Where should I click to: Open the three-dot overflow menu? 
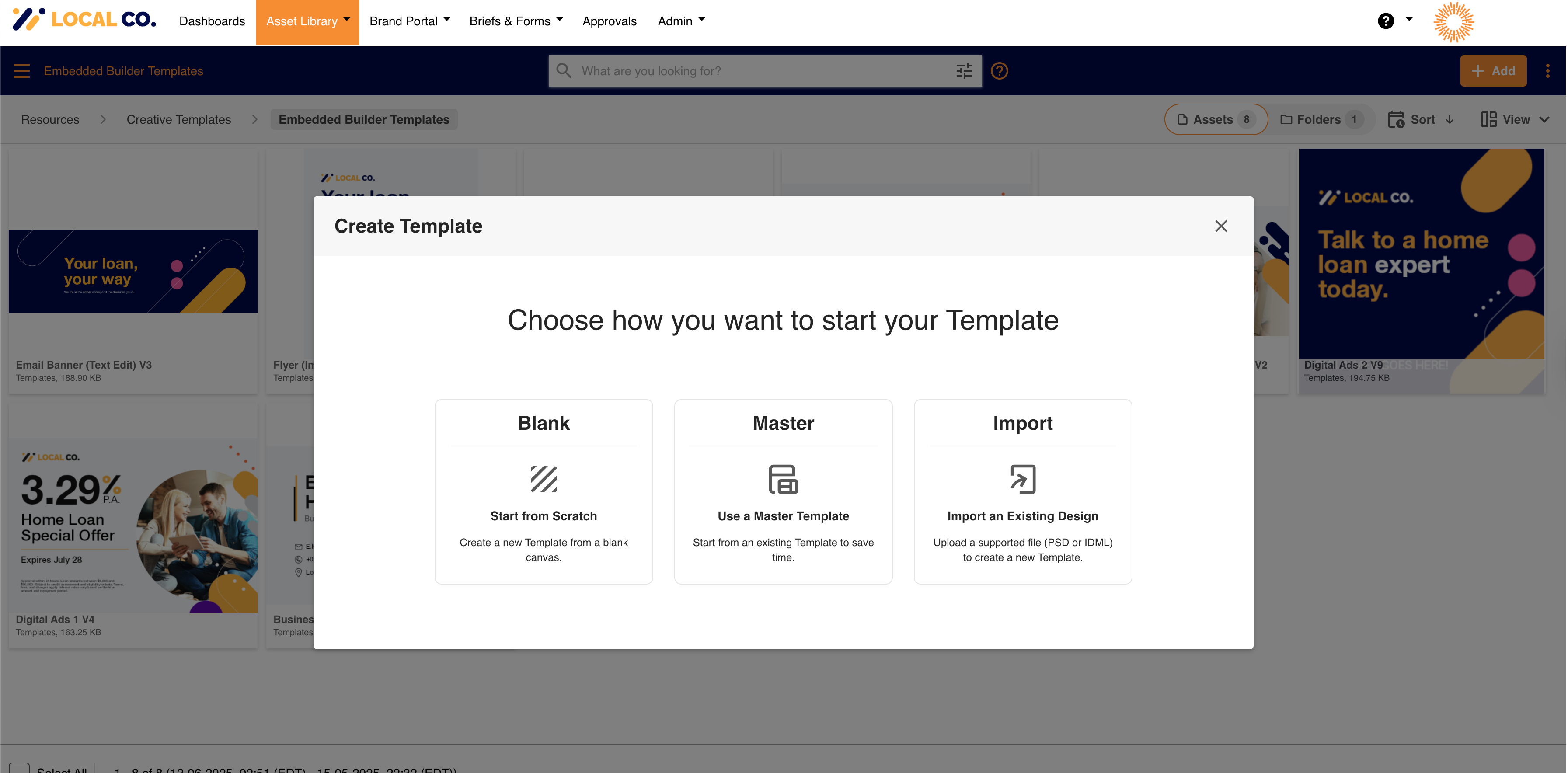1548,70
